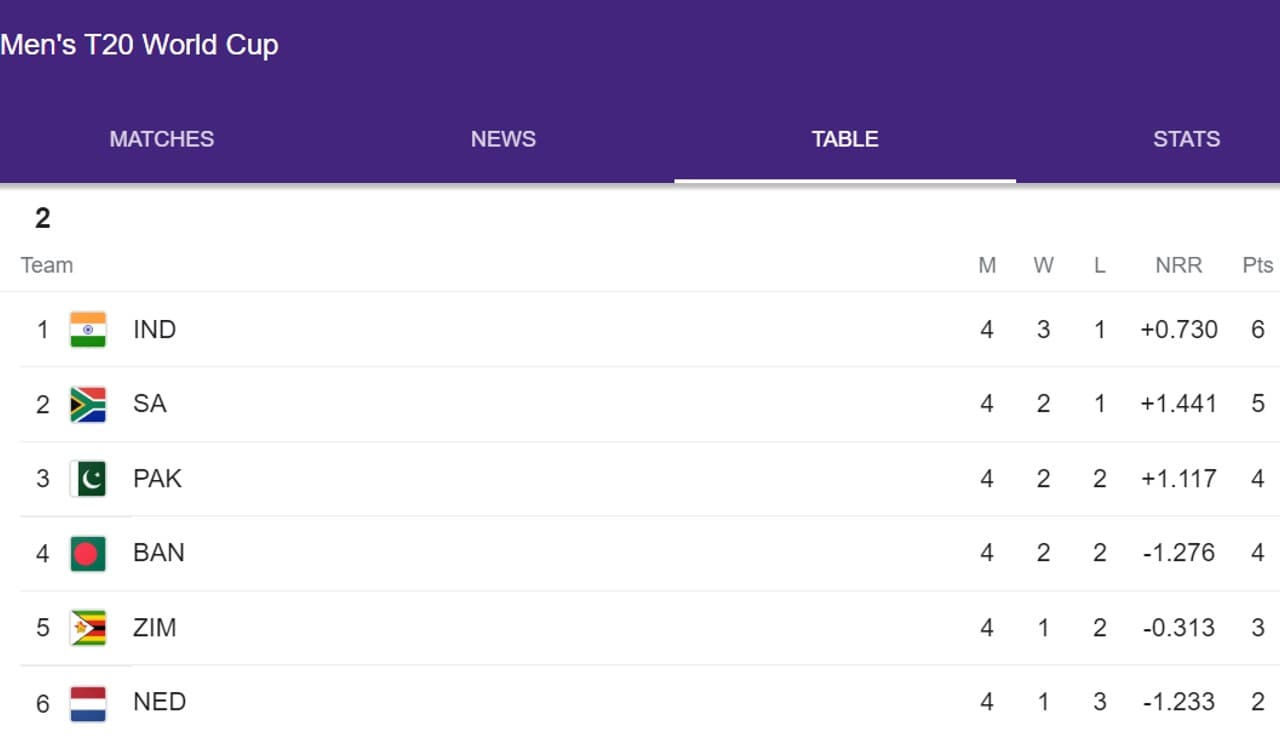Open the IND team link

point(155,329)
